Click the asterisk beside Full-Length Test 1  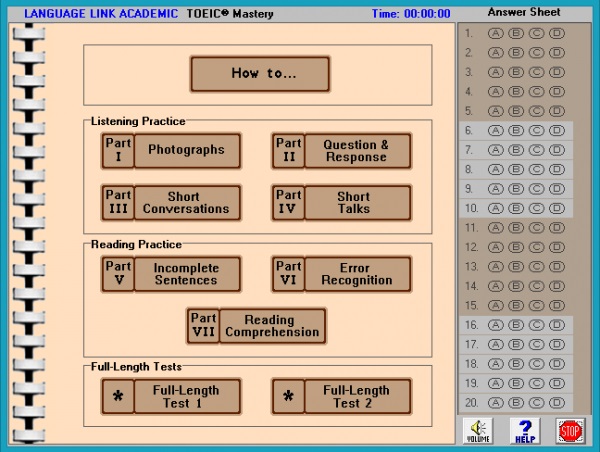pos(117,396)
